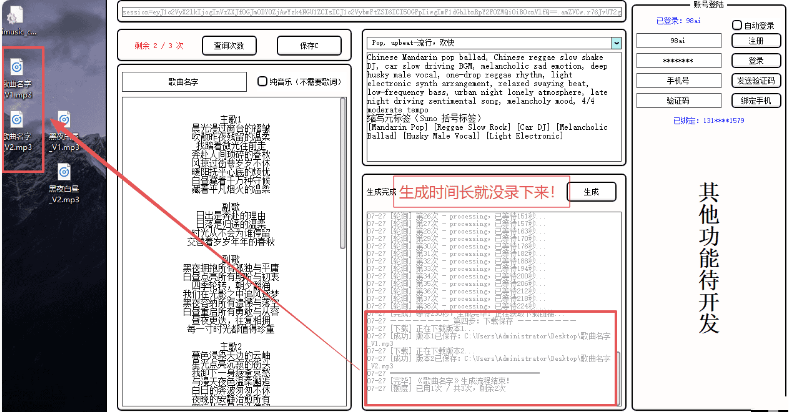Click the username field showing 98ai
Screen dimensions: 790x412
pos(679,41)
